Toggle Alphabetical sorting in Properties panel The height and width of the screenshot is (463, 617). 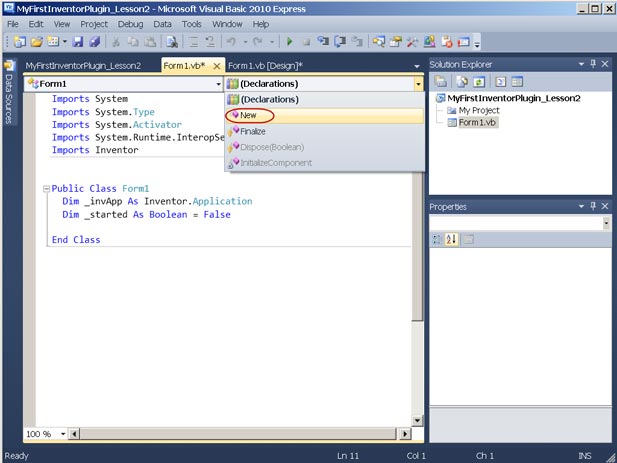pos(451,239)
